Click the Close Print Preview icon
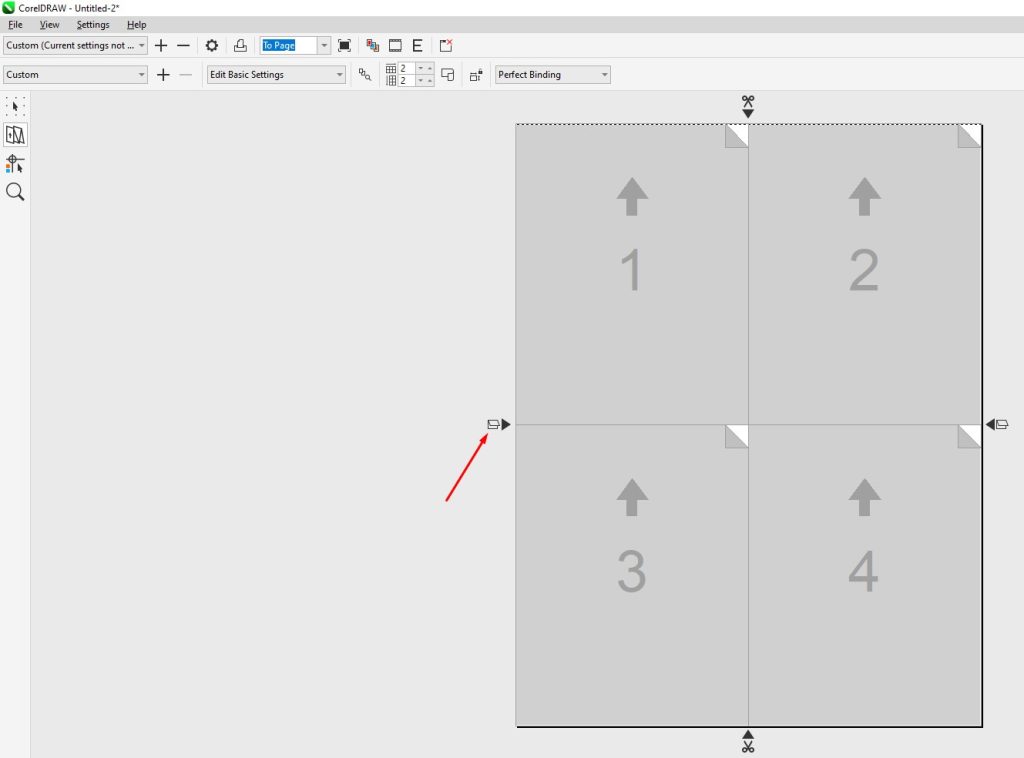This screenshot has width=1024, height=758. [x=445, y=44]
